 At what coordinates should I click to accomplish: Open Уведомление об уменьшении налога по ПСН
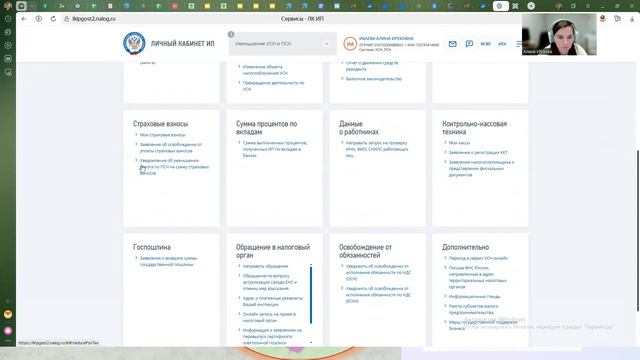[x=174, y=167]
